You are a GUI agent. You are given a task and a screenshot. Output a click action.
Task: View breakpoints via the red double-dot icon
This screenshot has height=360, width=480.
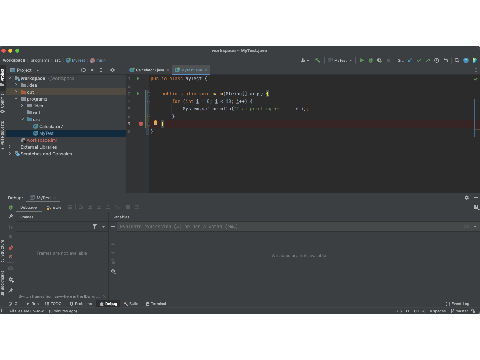point(11,248)
